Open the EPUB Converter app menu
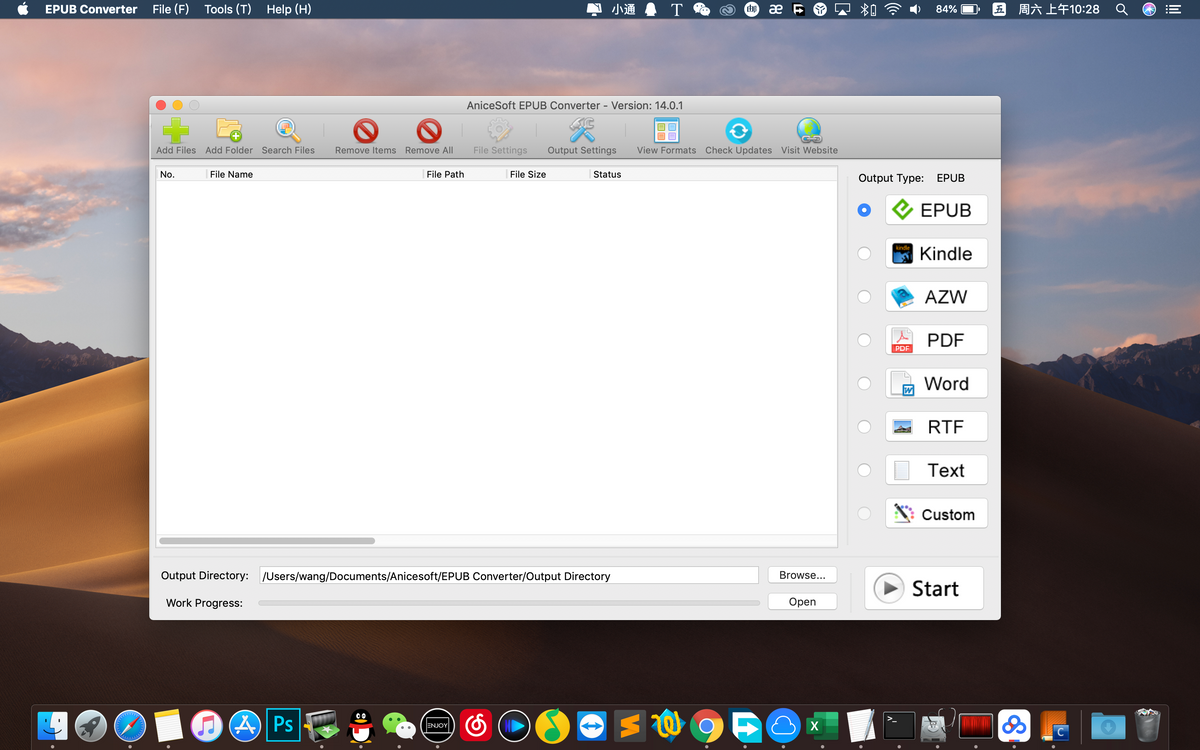Screen dimensions: 1200x750 pyautogui.click(x=91, y=9)
